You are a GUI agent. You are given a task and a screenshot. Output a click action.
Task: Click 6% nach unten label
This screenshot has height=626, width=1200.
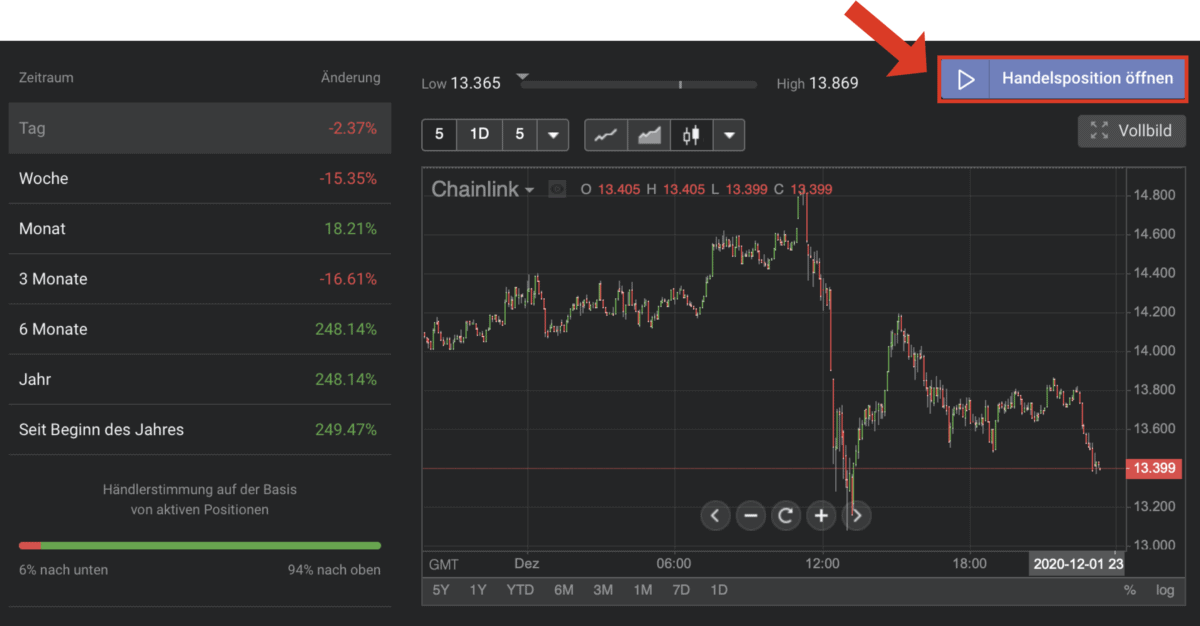[63, 570]
